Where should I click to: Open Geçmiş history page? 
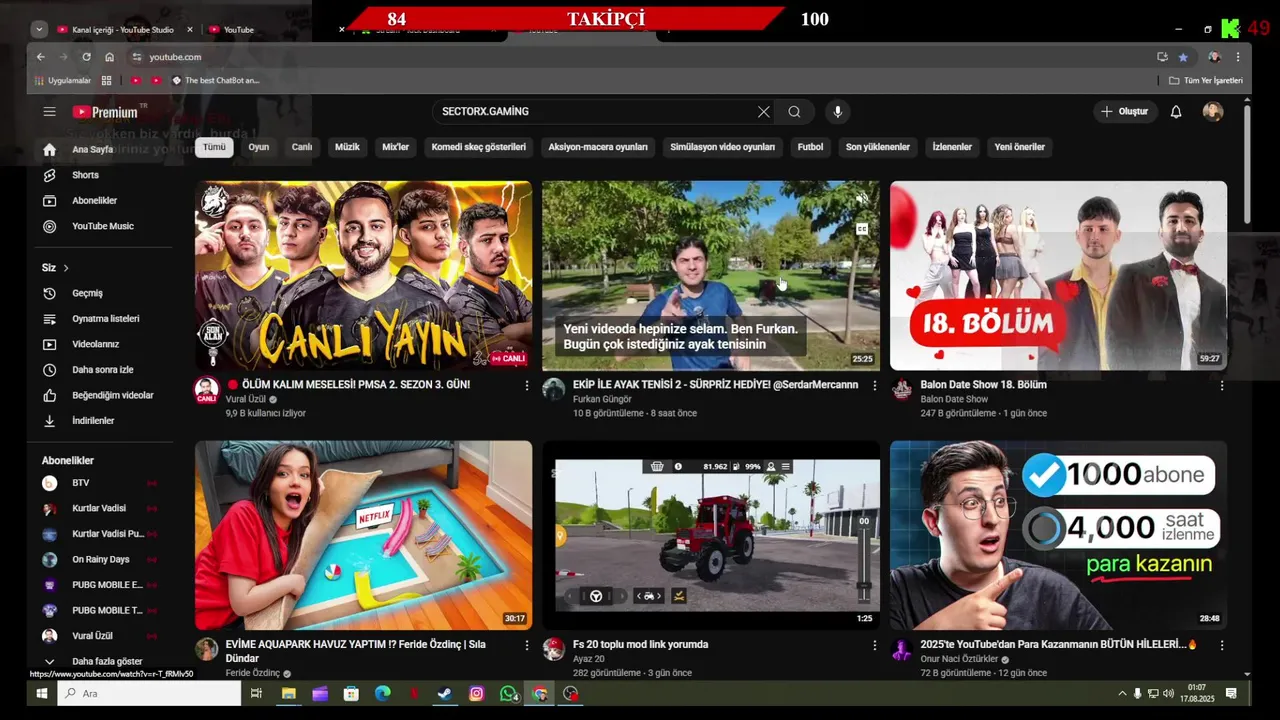[x=87, y=293]
